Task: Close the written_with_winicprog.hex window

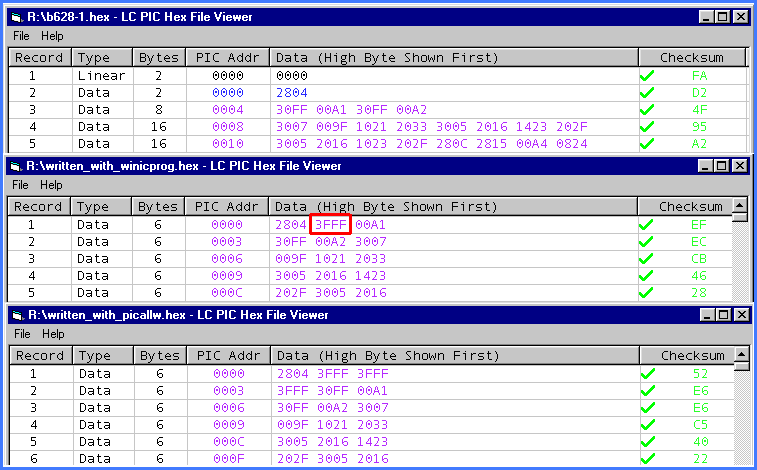Action: [x=740, y=166]
